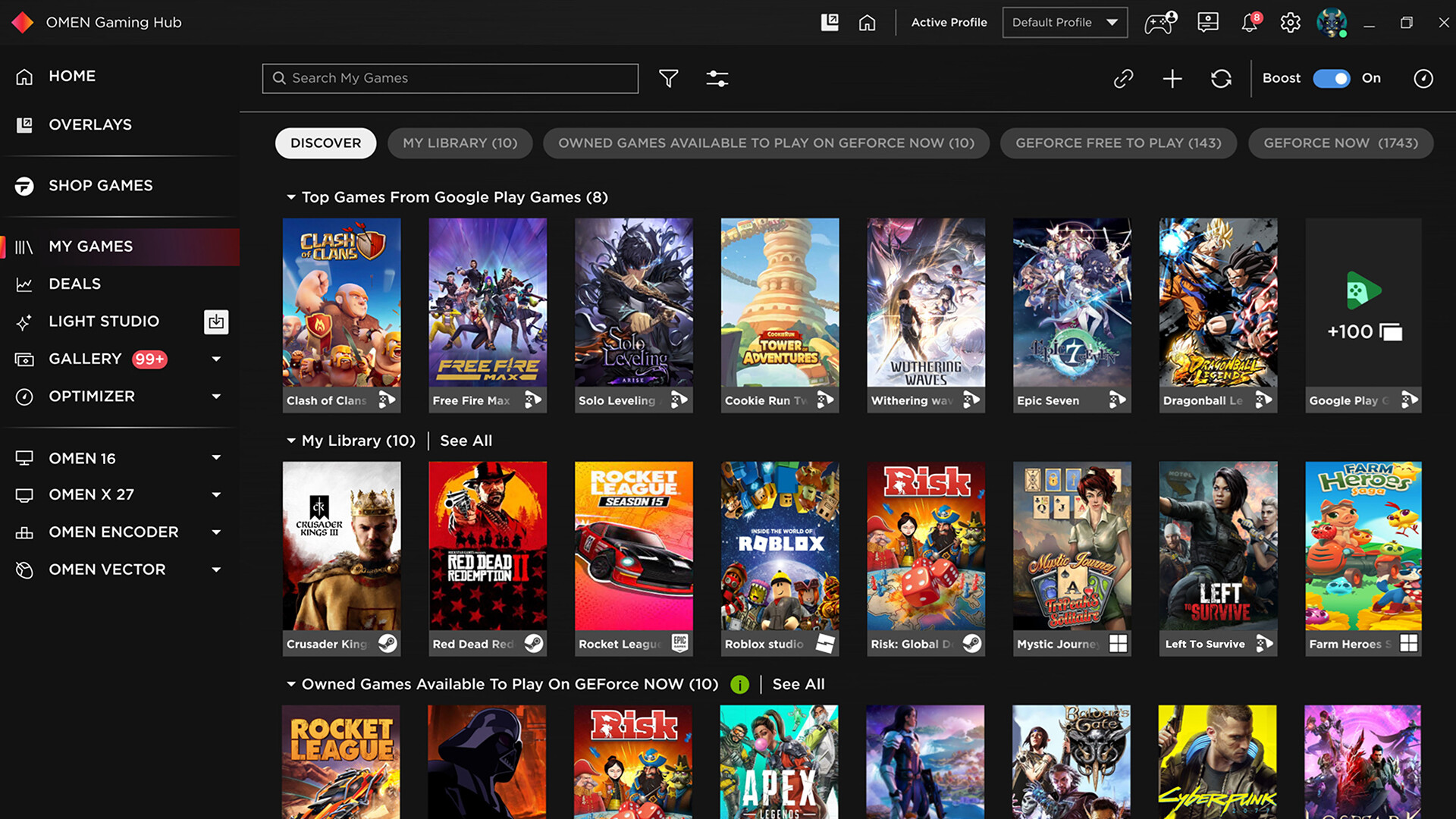This screenshot has height=819, width=1456.
Task: Refresh the game library
Action: pyautogui.click(x=1221, y=78)
